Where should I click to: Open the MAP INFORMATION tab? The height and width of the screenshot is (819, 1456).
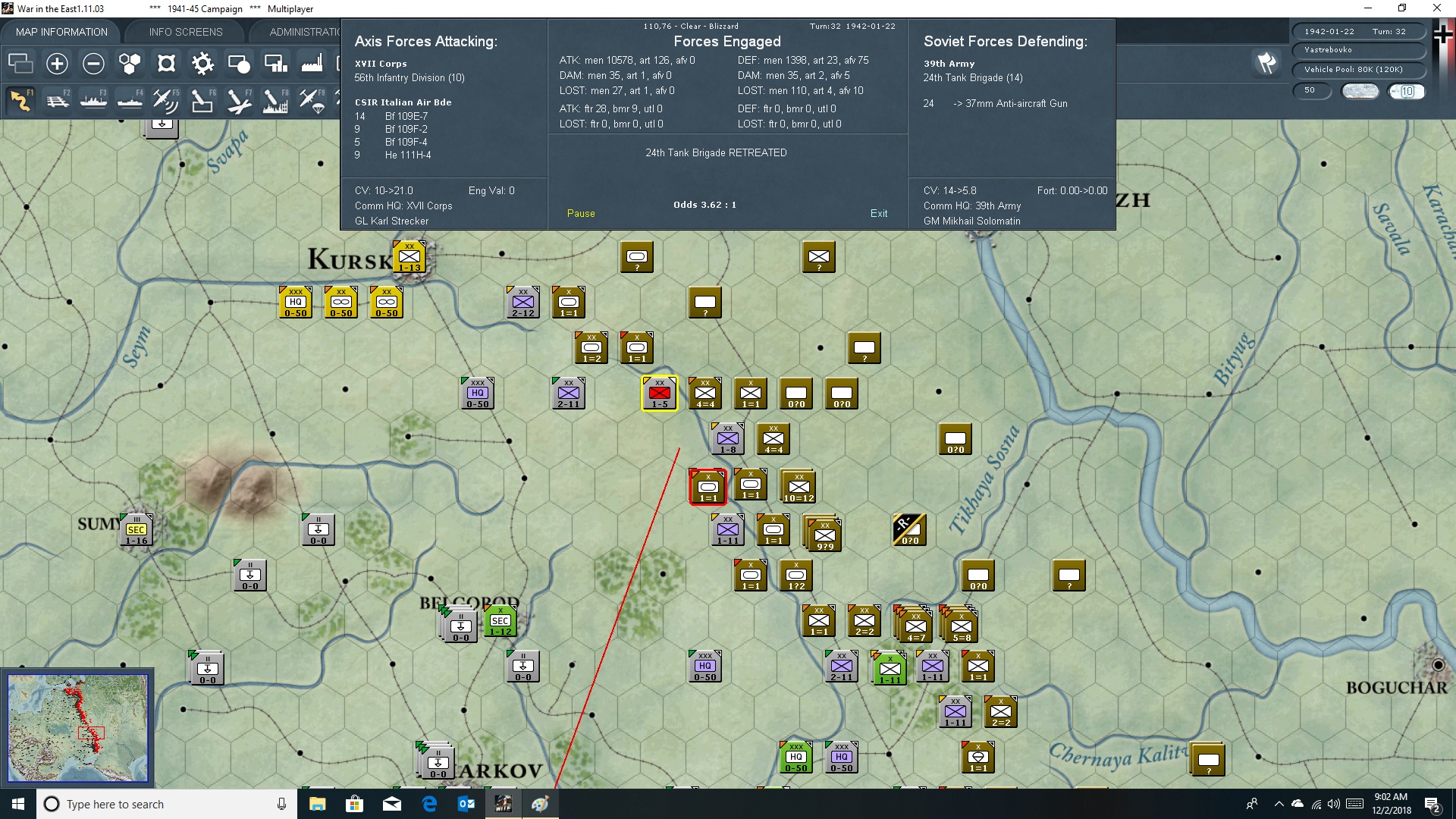61,32
